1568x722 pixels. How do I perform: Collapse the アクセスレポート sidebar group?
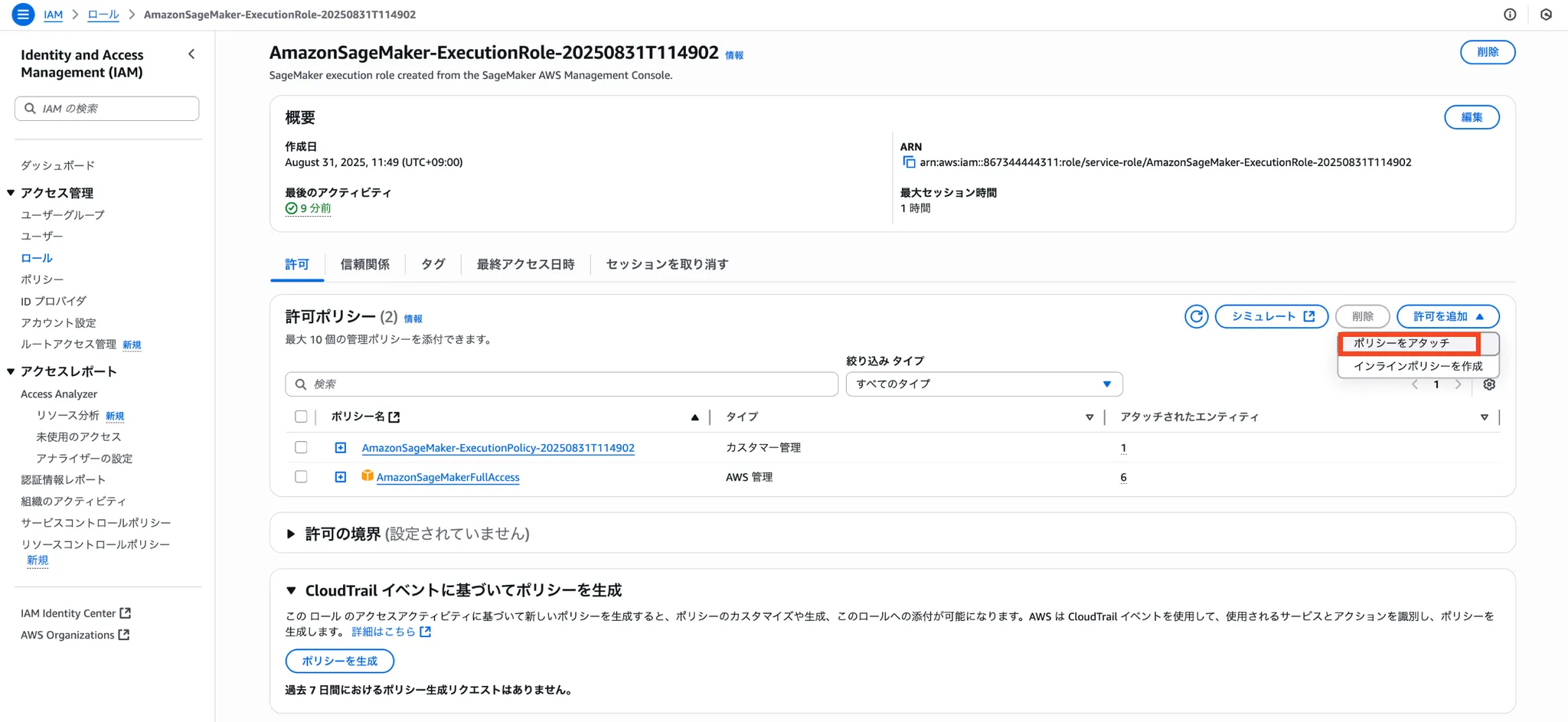coord(11,371)
